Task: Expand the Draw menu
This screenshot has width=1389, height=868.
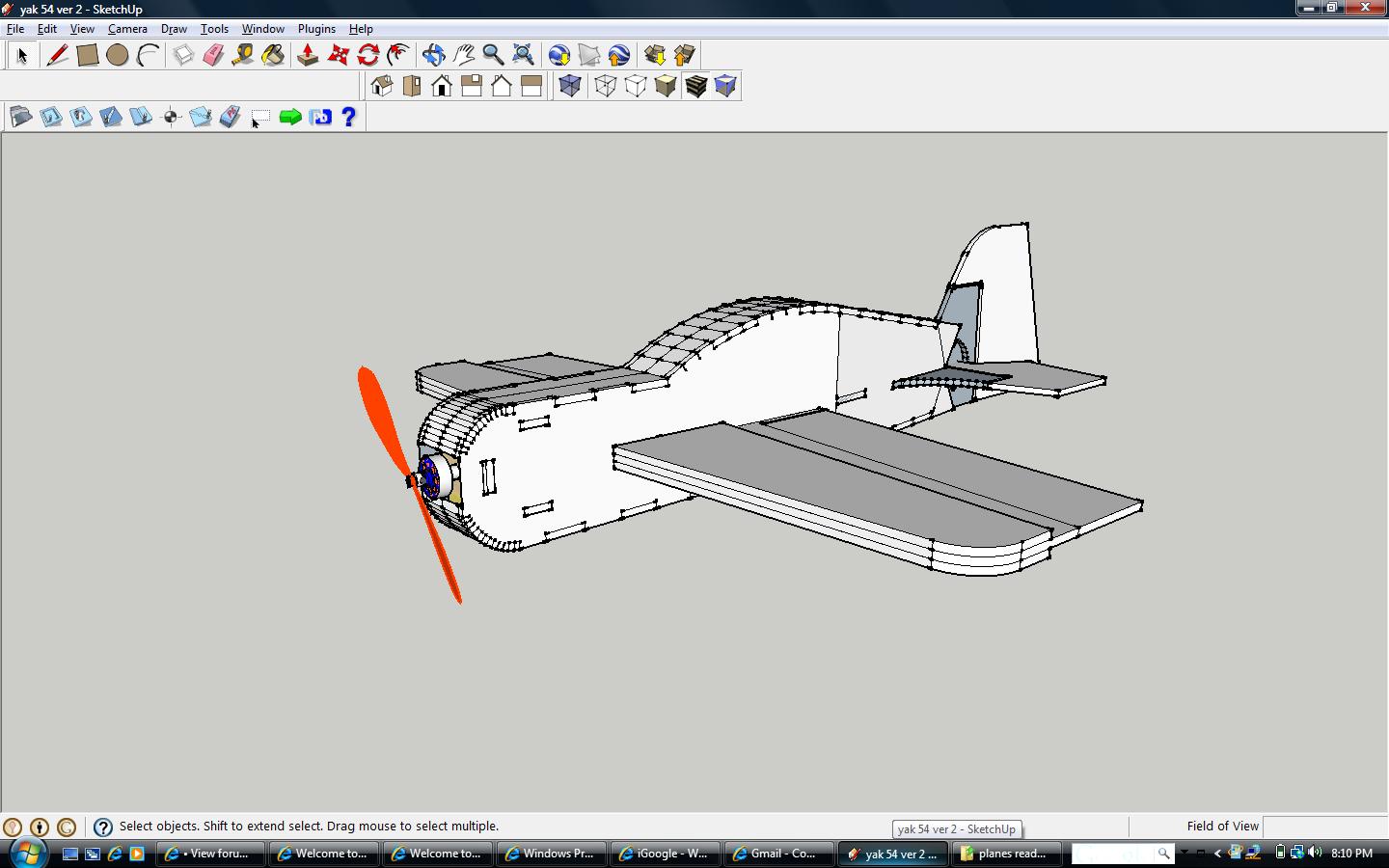Action: (174, 29)
